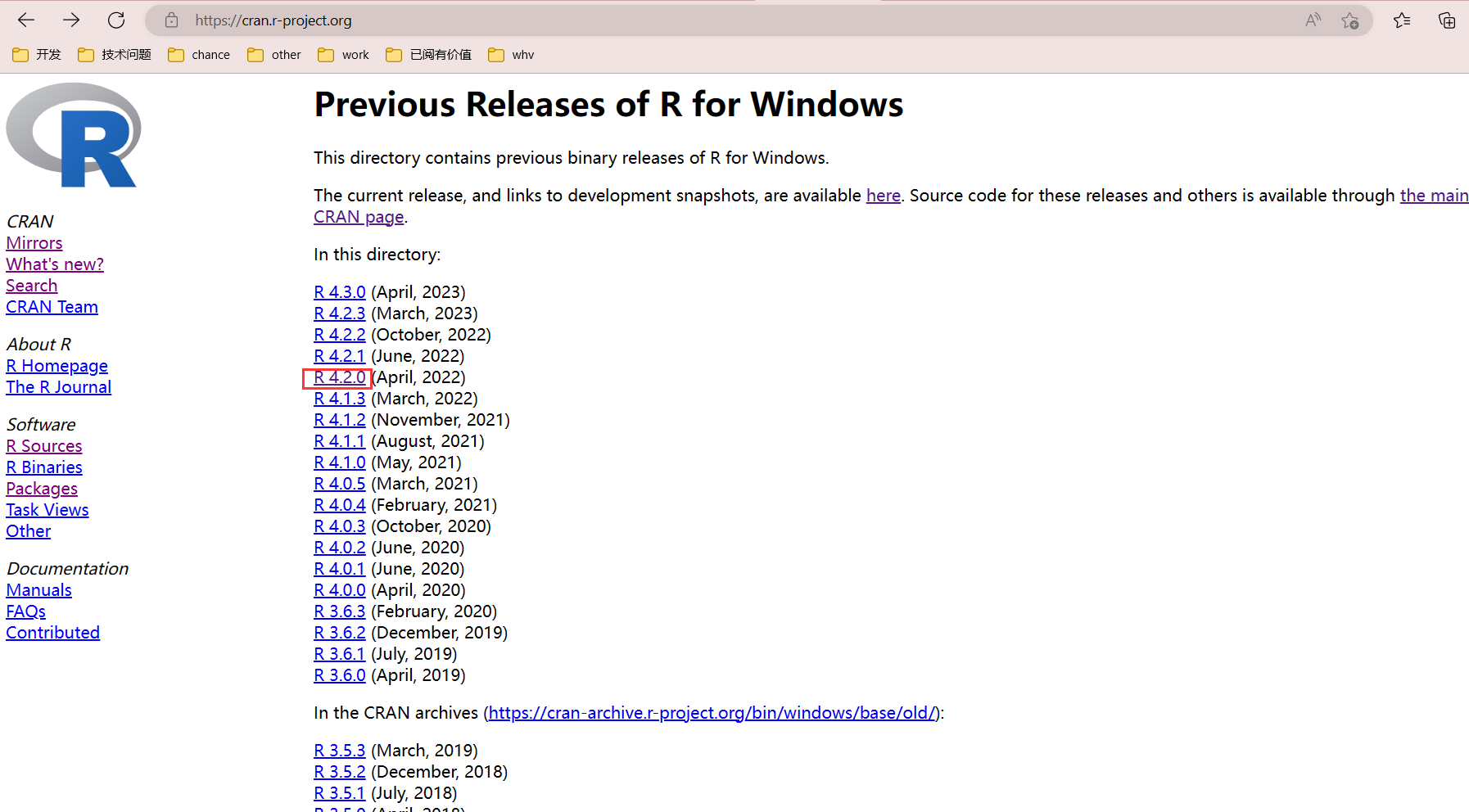
Task: Open the R 3.6.0 release link
Action: click(340, 675)
